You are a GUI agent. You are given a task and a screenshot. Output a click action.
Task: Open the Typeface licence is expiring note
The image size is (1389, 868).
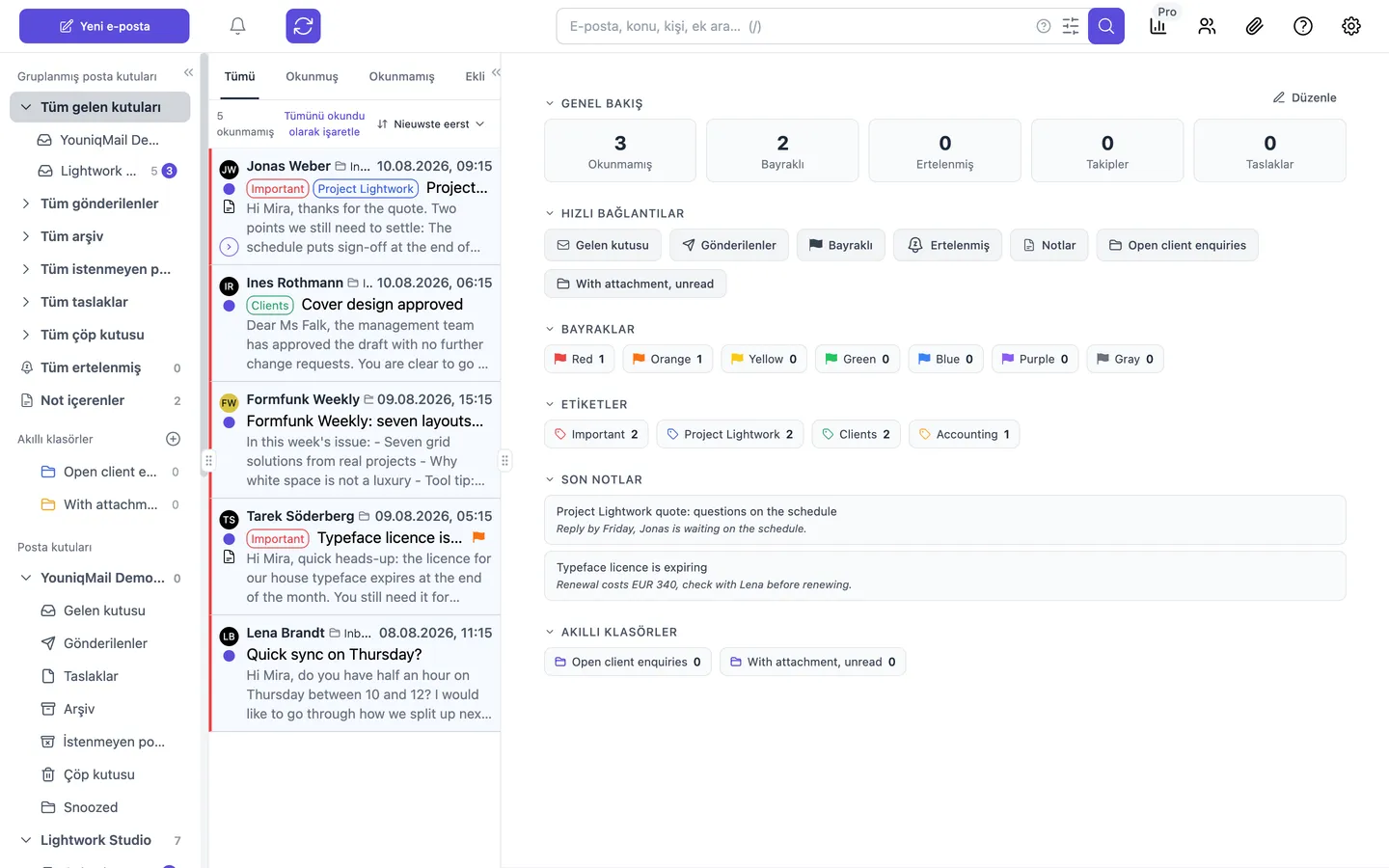click(945, 576)
